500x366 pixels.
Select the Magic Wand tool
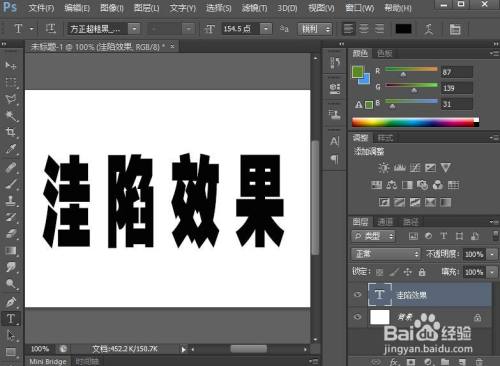(x=11, y=116)
